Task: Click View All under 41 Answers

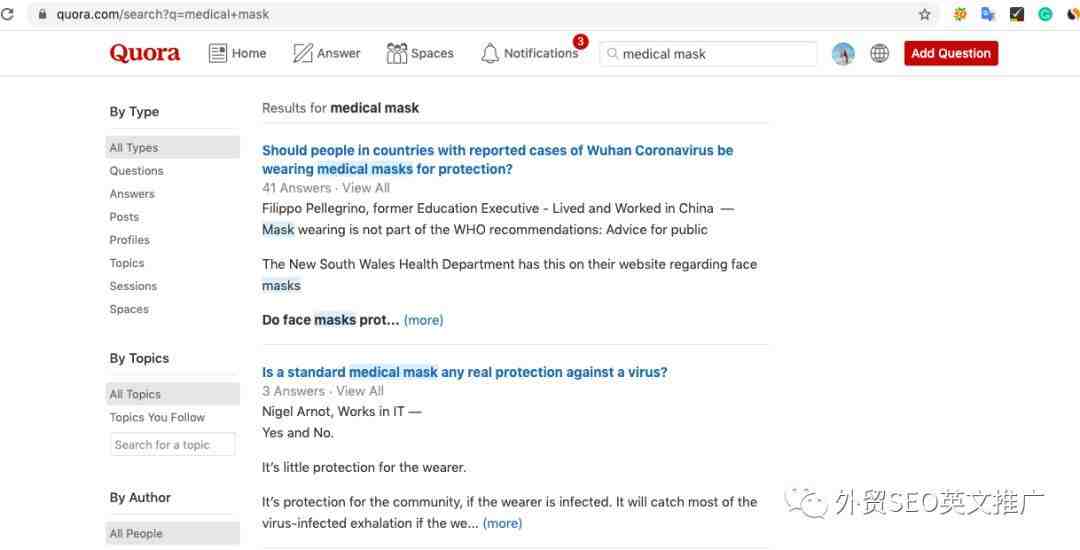Action: (366, 188)
